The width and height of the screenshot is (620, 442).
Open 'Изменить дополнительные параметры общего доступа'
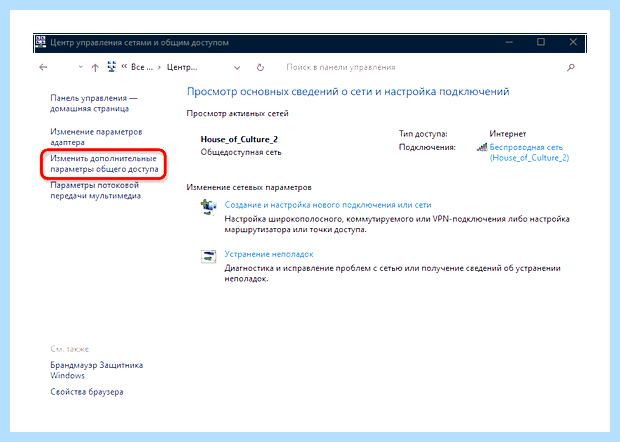tap(104, 164)
